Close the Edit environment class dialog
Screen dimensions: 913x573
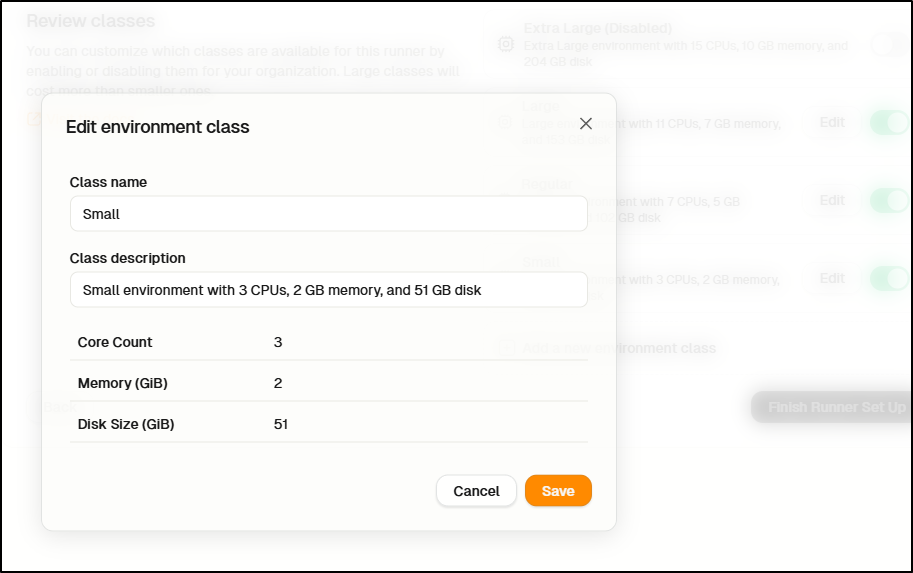point(586,123)
